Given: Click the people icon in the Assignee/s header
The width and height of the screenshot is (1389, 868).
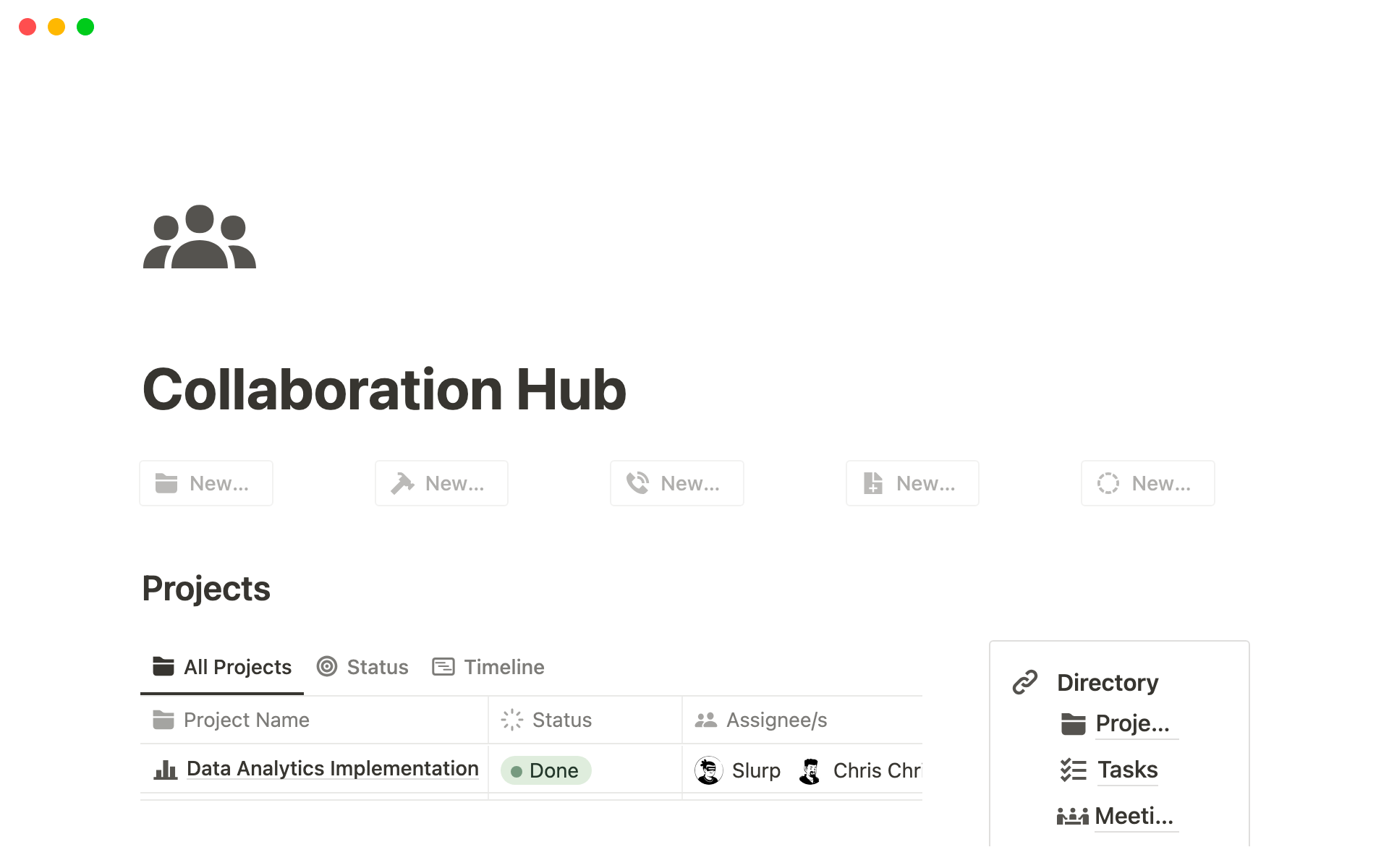Looking at the screenshot, I should [x=706, y=719].
